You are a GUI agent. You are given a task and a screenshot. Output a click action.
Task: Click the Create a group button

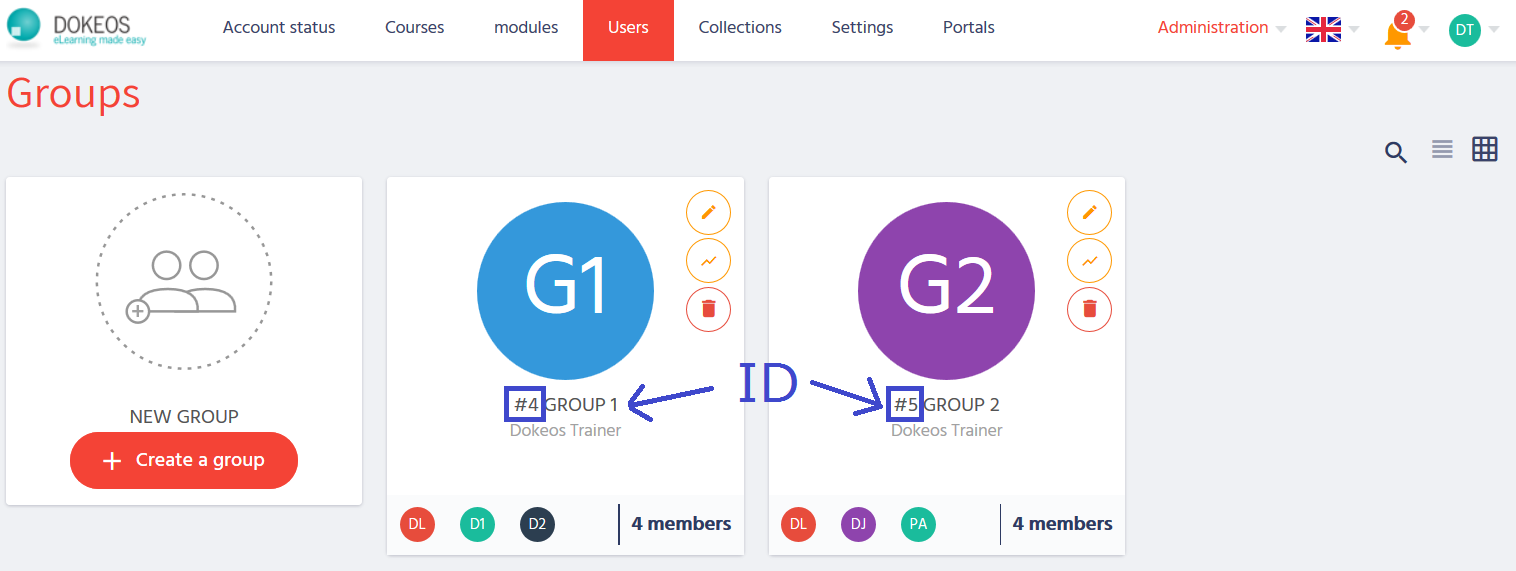(x=184, y=460)
